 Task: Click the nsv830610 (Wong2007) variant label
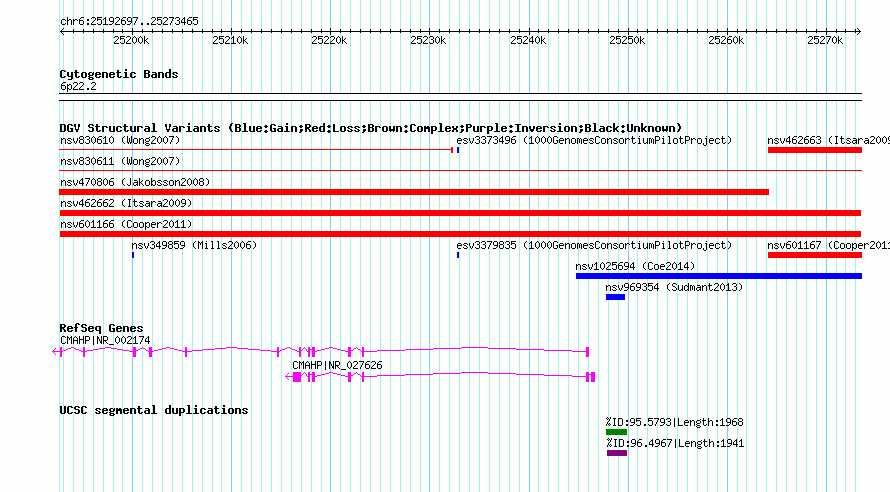pyautogui.click(x=120, y=140)
